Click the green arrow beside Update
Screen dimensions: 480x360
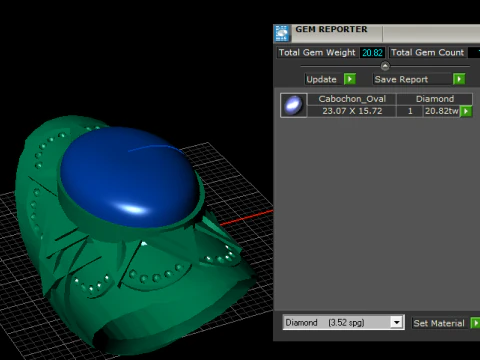(x=350, y=79)
